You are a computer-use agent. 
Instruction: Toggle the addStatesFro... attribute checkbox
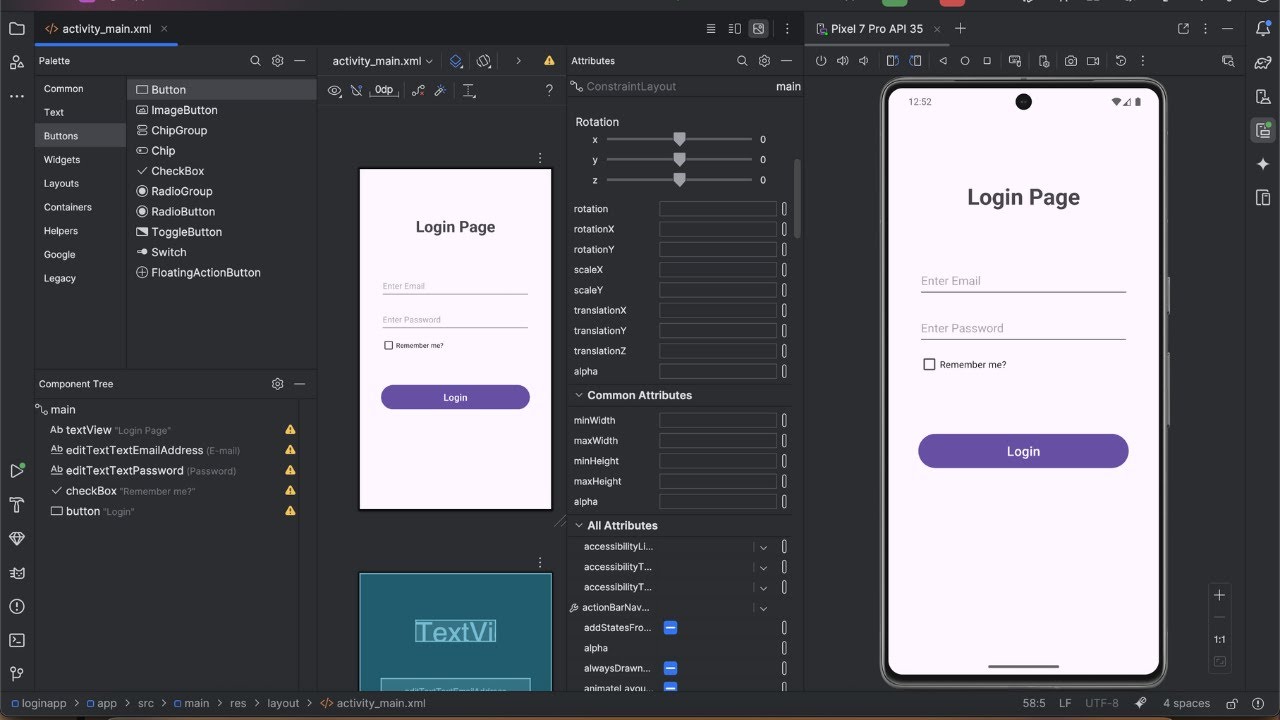tap(671, 627)
